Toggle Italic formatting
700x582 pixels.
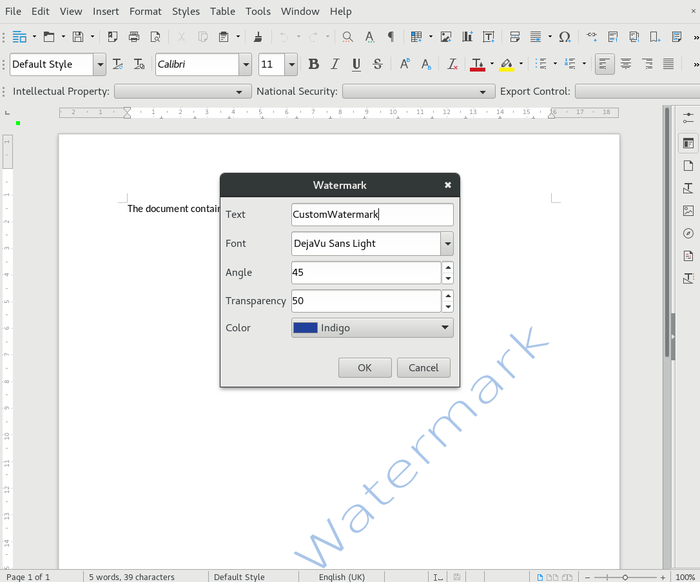point(335,64)
